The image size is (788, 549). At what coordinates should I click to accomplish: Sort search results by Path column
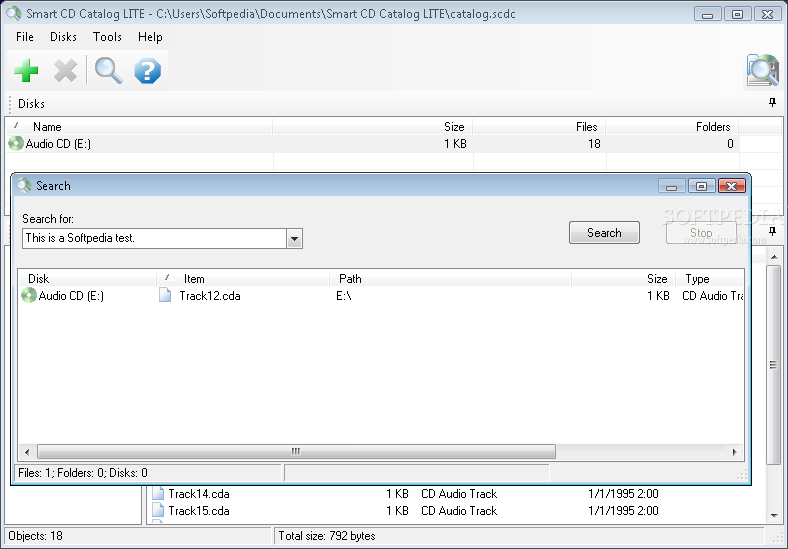450,279
